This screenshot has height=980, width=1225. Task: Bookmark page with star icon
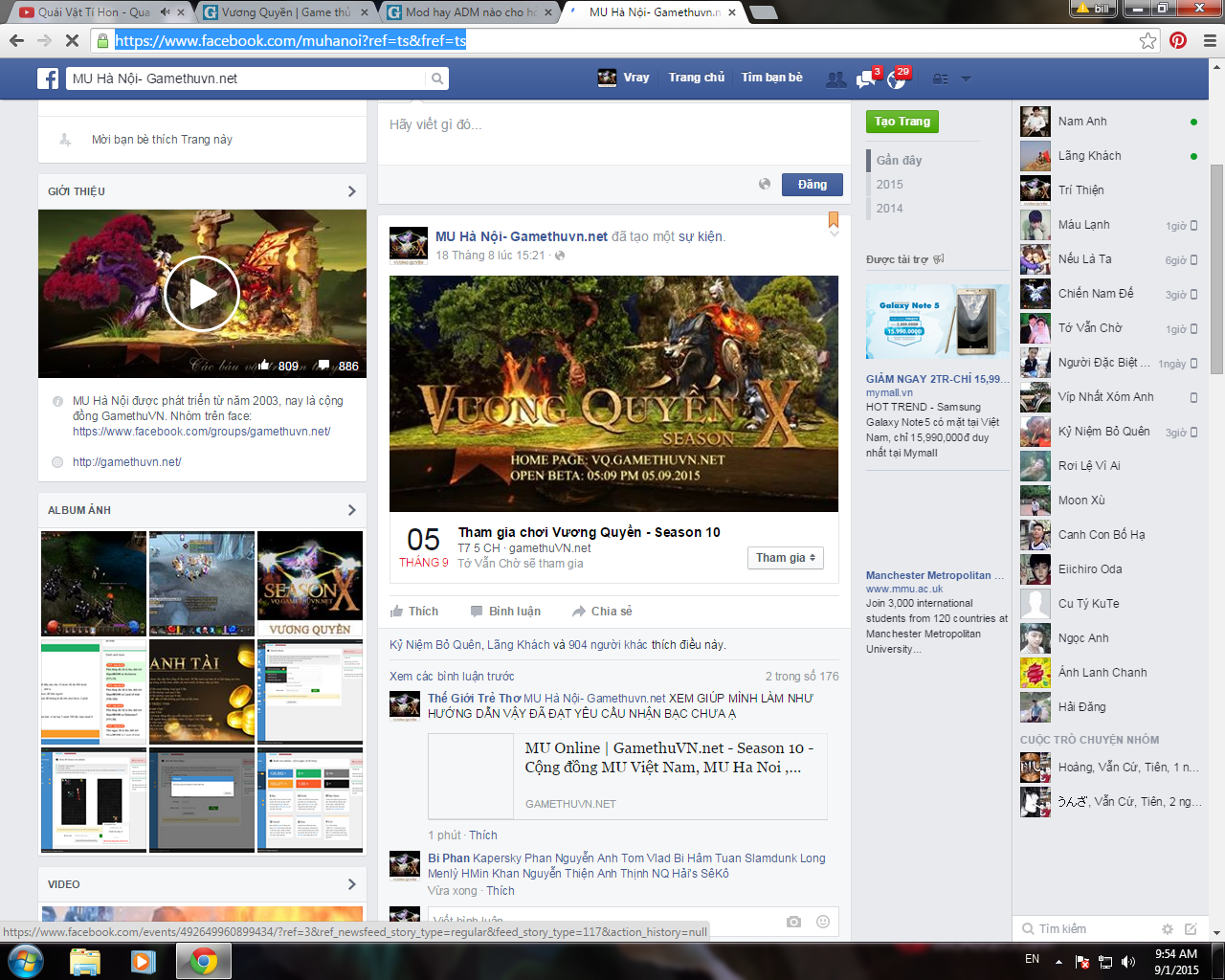coord(1147,40)
